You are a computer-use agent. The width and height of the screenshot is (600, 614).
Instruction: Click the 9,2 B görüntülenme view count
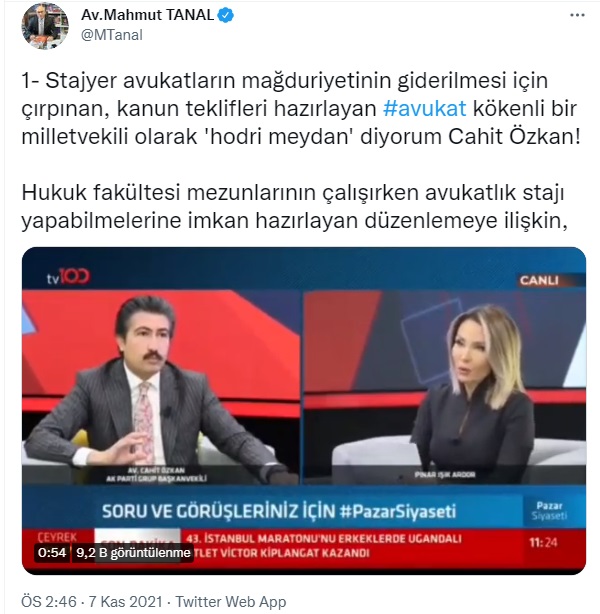pyautogui.click(x=133, y=553)
